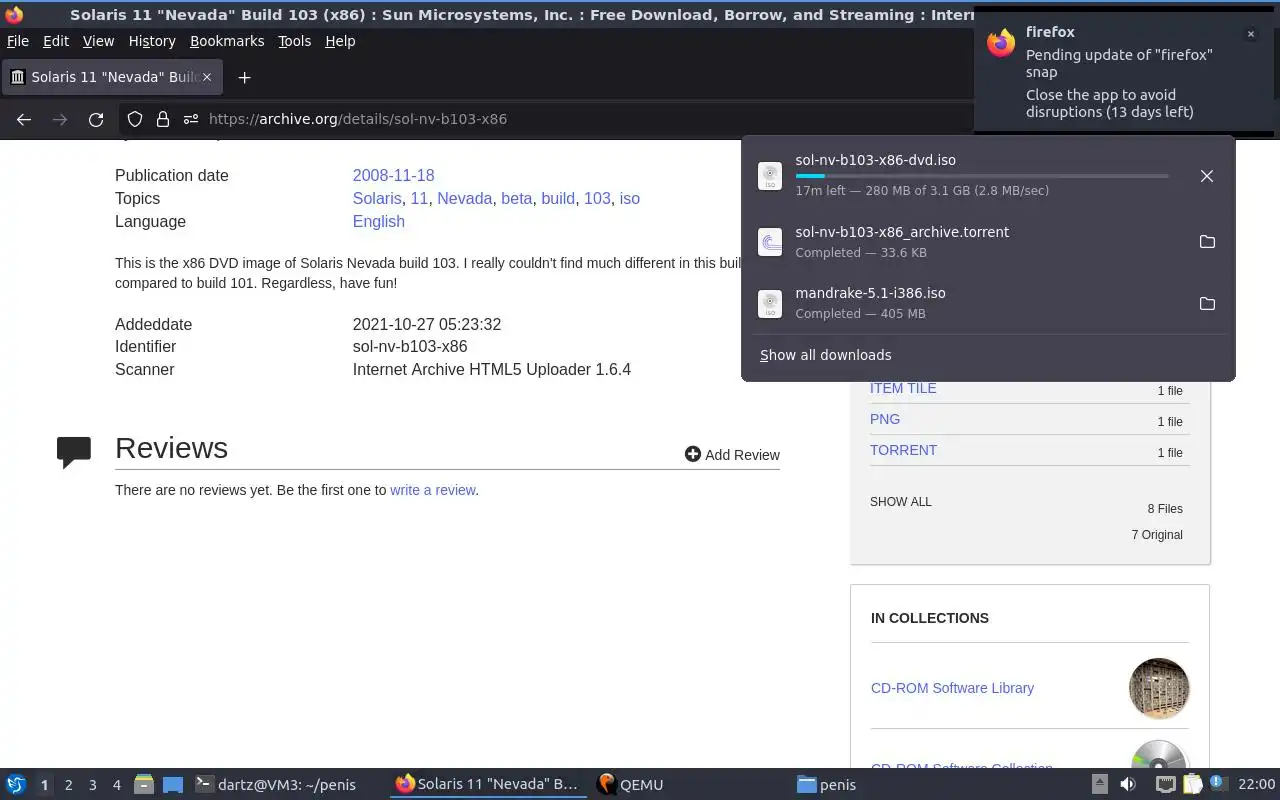Open the Solaris topic link
The width and height of the screenshot is (1280, 800).
(x=377, y=198)
